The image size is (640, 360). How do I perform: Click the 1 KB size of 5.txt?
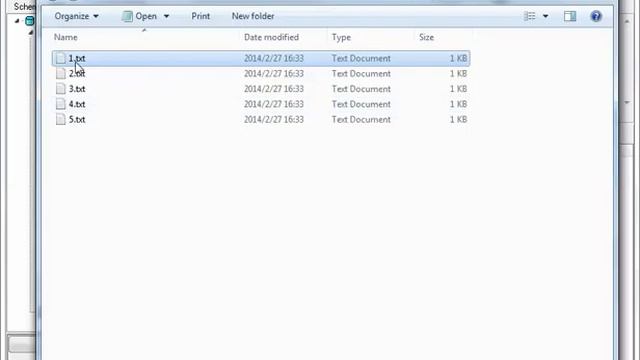[458, 119]
